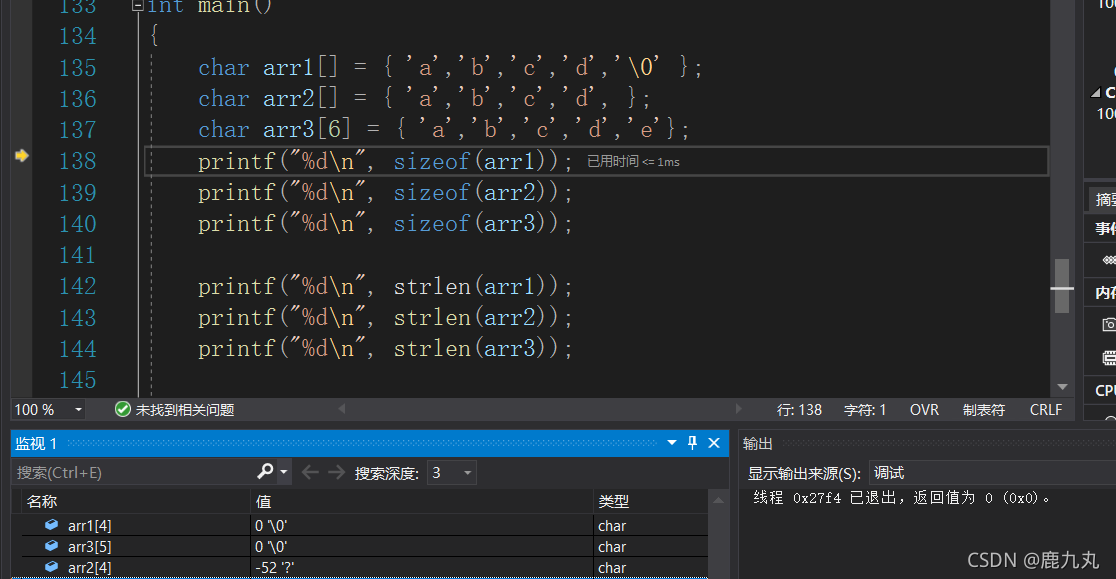Close the Watch 1 panel
1116x579 pixels.
[714, 443]
